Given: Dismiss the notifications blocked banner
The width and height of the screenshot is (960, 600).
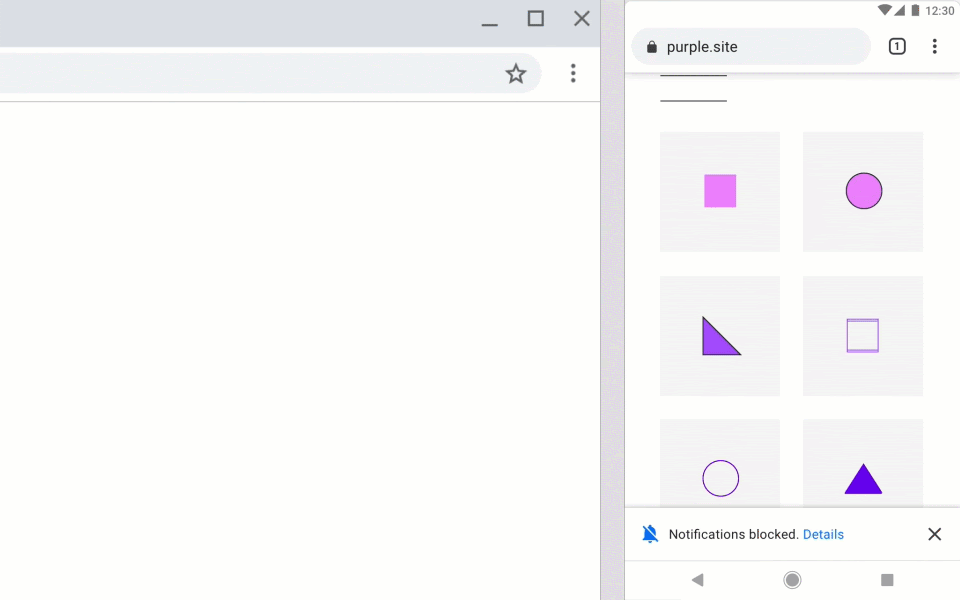Looking at the screenshot, I should pos(934,534).
